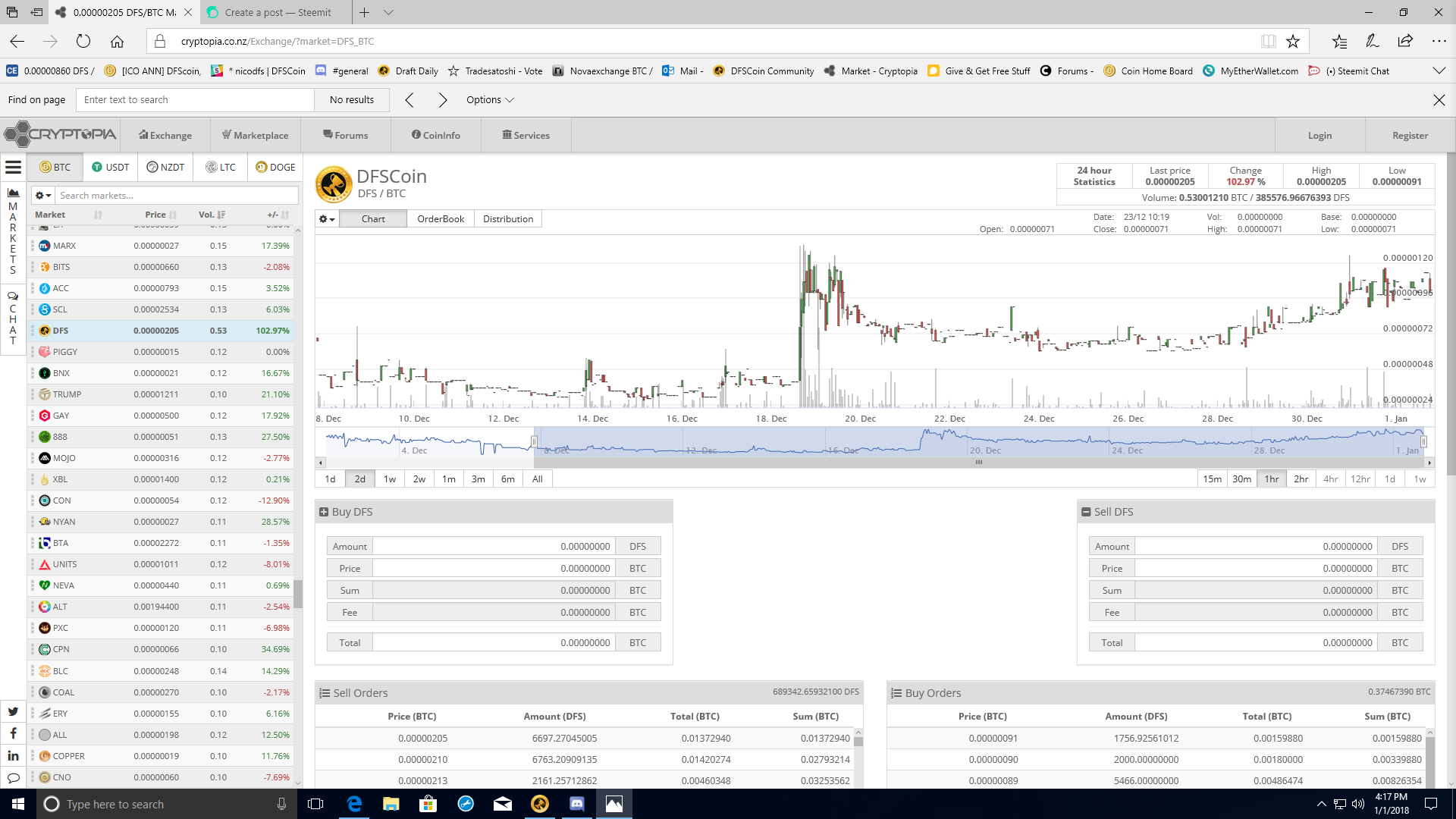This screenshot has width=1456, height=819.
Task: Go to the next search result
Action: [443, 100]
